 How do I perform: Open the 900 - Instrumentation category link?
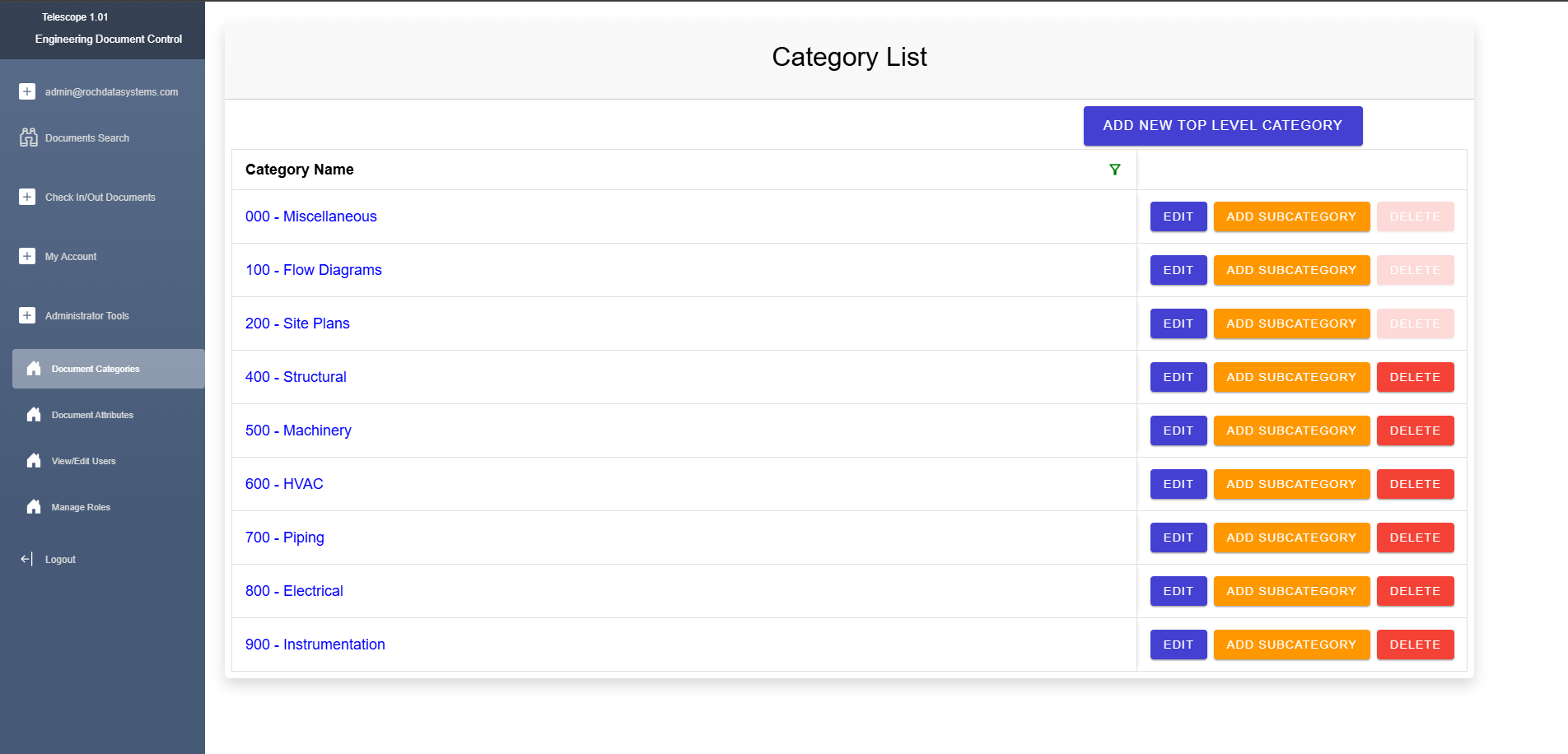[x=315, y=645]
